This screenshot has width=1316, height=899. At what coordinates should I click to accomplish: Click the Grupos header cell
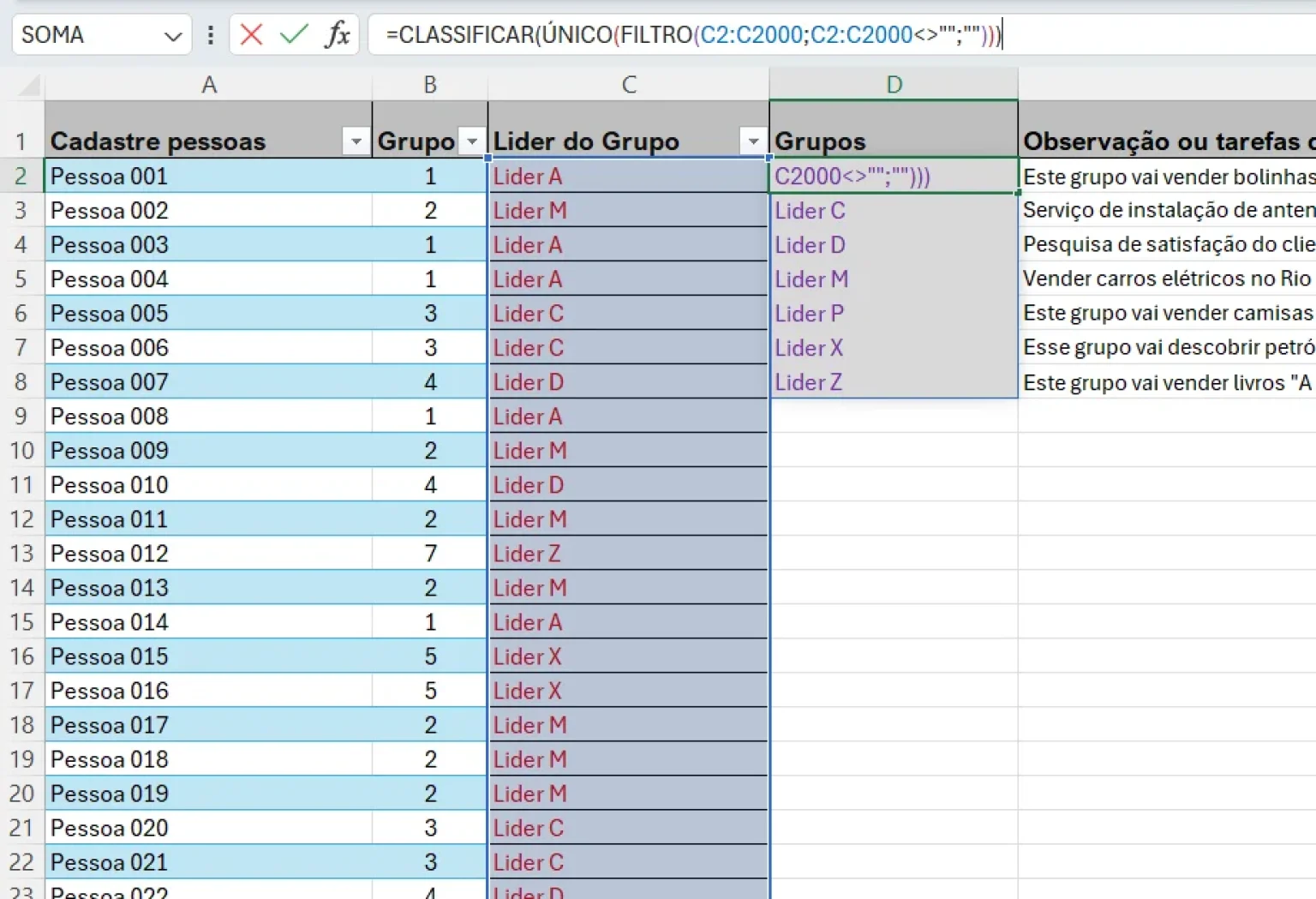(894, 129)
